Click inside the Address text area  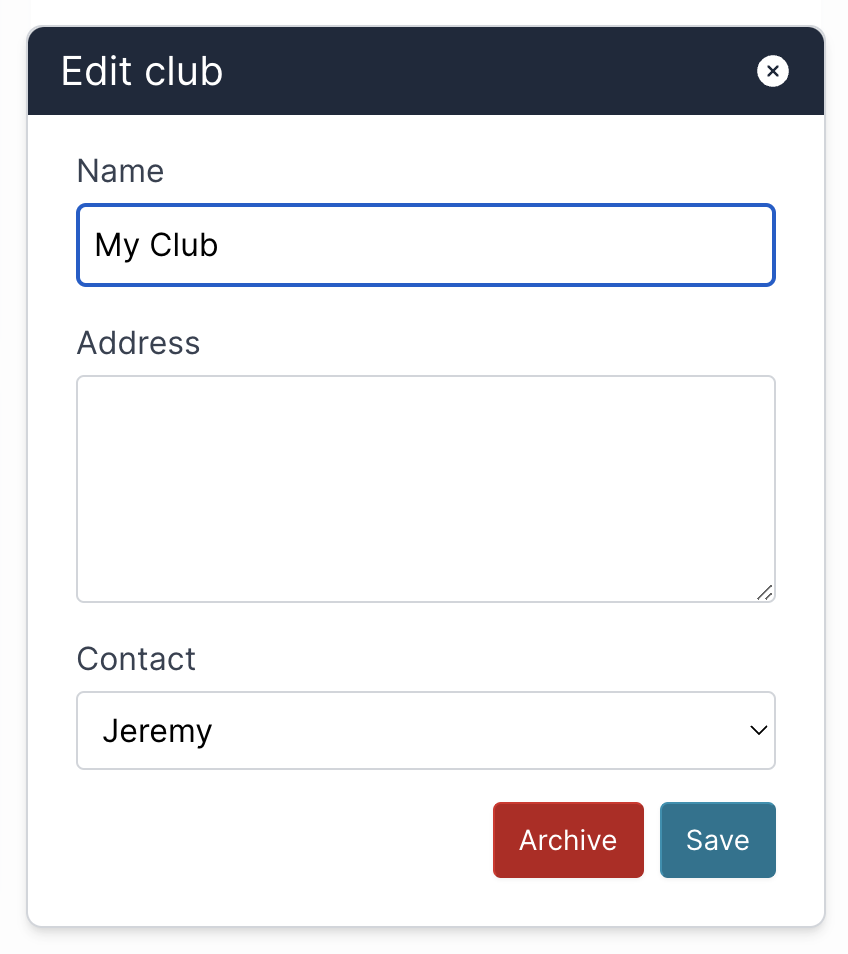pyautogui.click(x=425, y=488)
